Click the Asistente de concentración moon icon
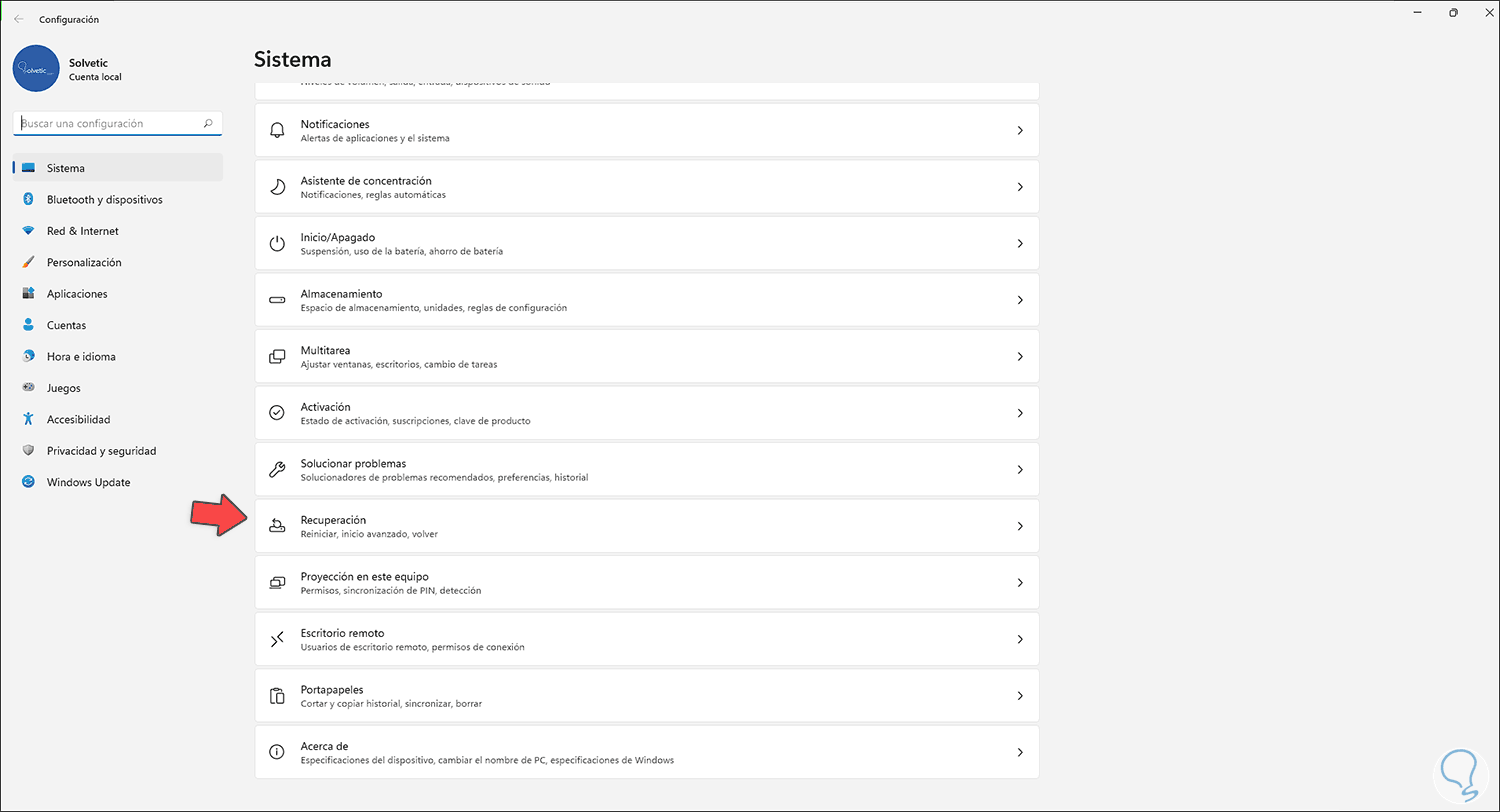Viewport: 1500px width, 812px height. [277, 187]
